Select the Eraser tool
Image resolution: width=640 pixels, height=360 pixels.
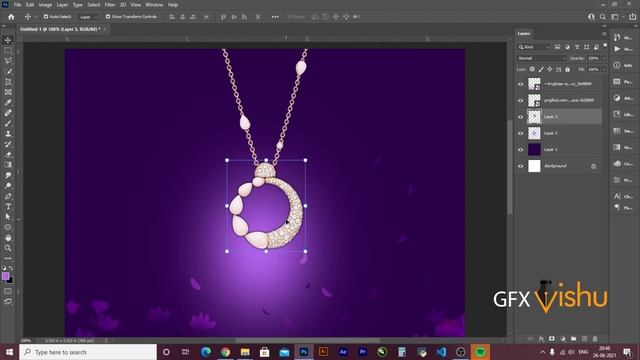[x=8, y=155]
